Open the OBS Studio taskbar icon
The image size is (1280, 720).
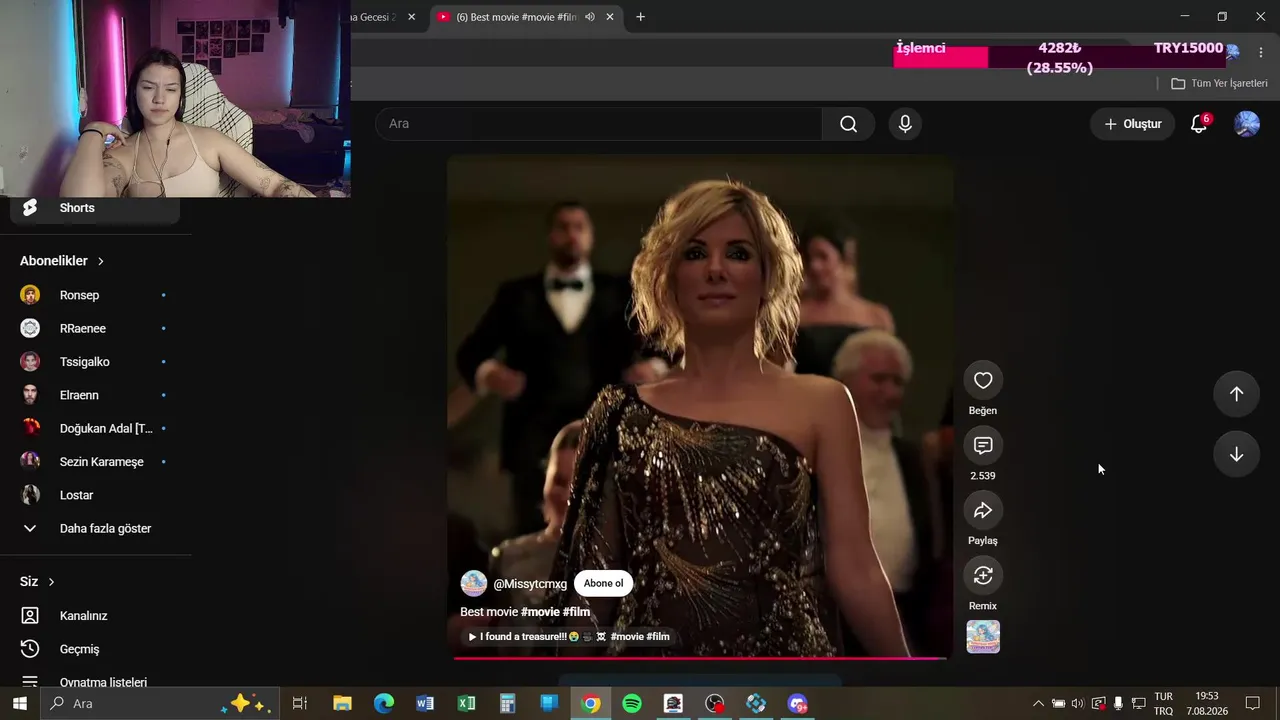click(715, 704)
